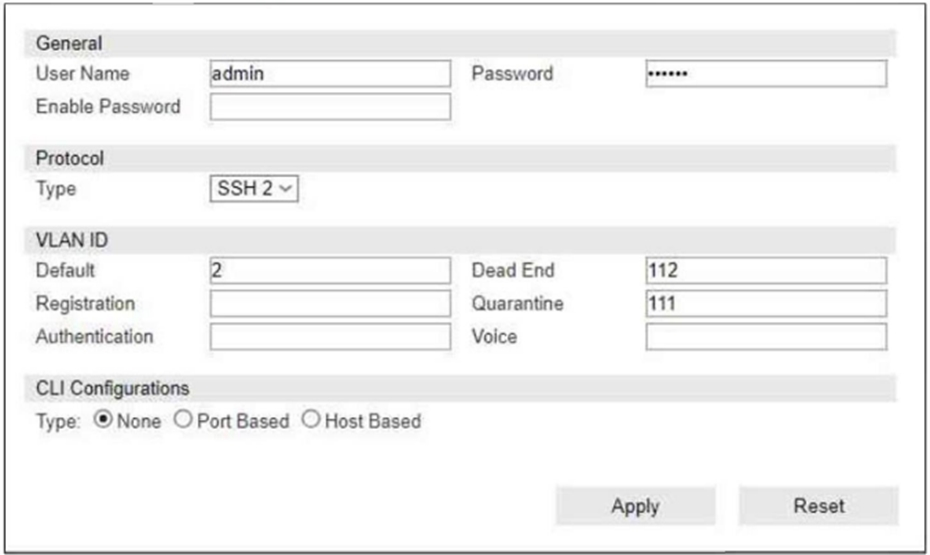930x555 pixels.
Task: Click the Enable Password label text
Action: point(108,107)
